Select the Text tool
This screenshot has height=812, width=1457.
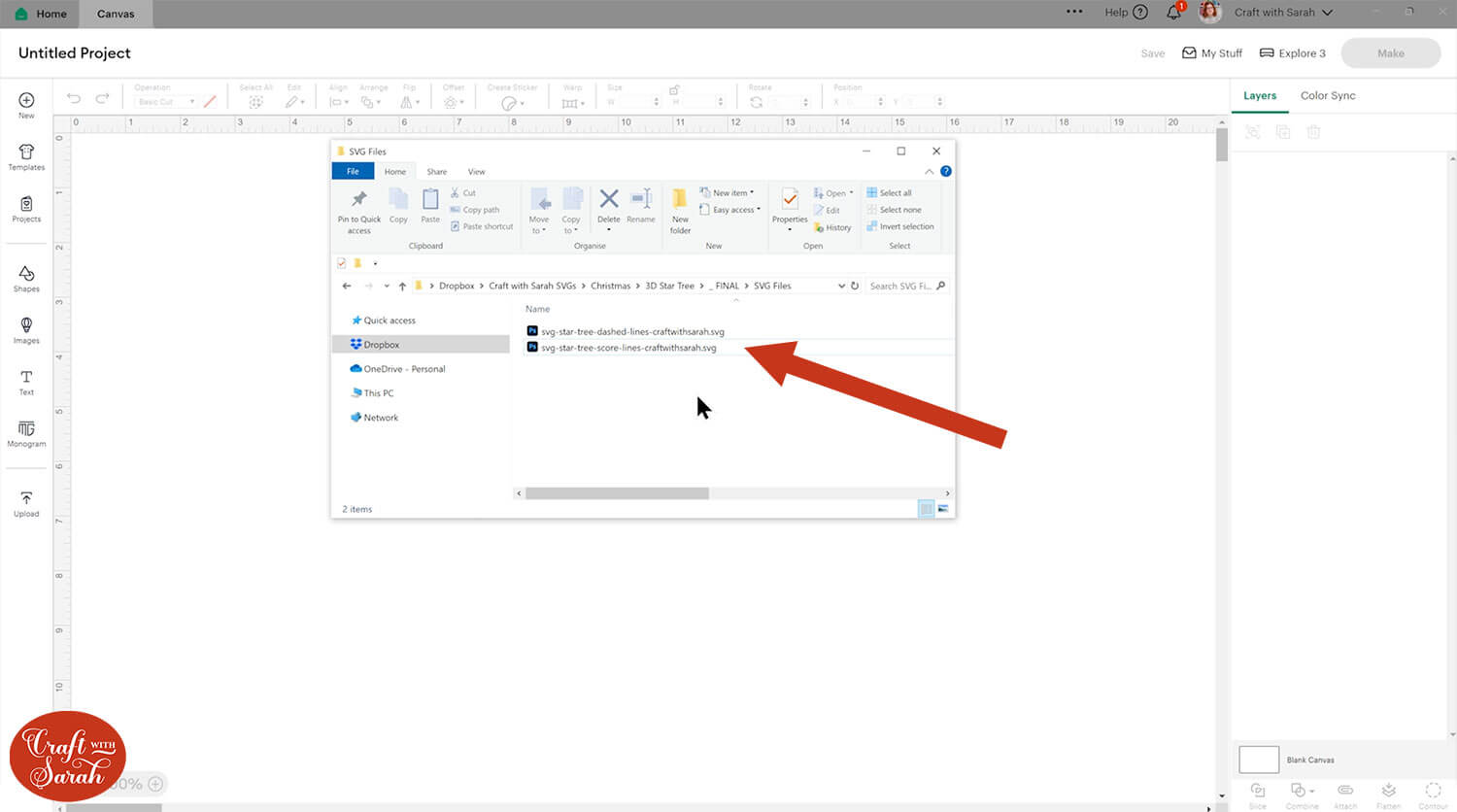tap(26, 382)
